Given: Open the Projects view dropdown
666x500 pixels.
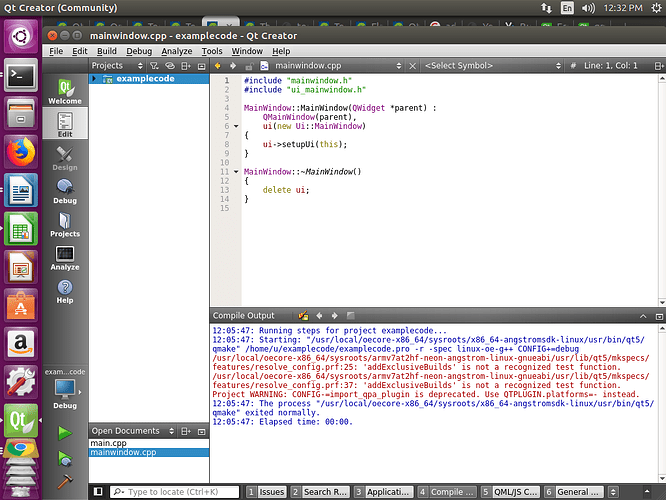Looking at the screenshot, I should 117,66.
